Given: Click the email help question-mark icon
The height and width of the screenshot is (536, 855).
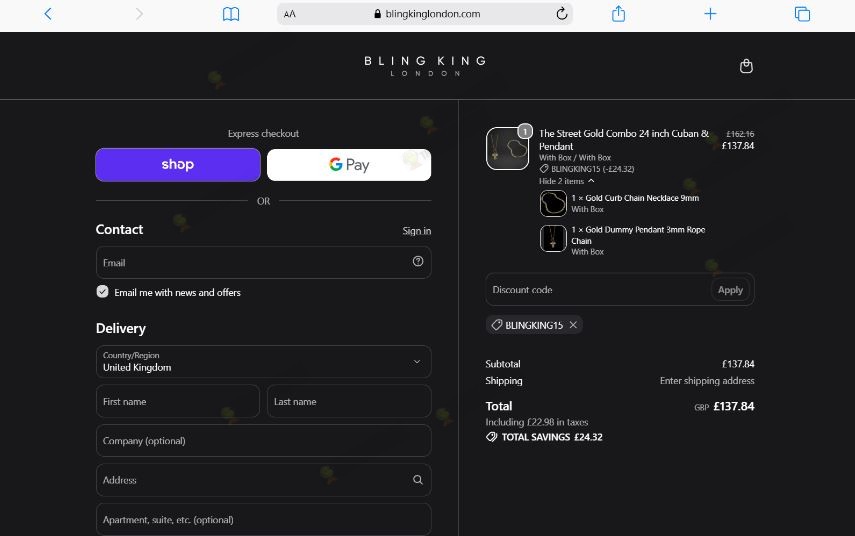Looking at the screenshot, I should click(x=418, y=261).
